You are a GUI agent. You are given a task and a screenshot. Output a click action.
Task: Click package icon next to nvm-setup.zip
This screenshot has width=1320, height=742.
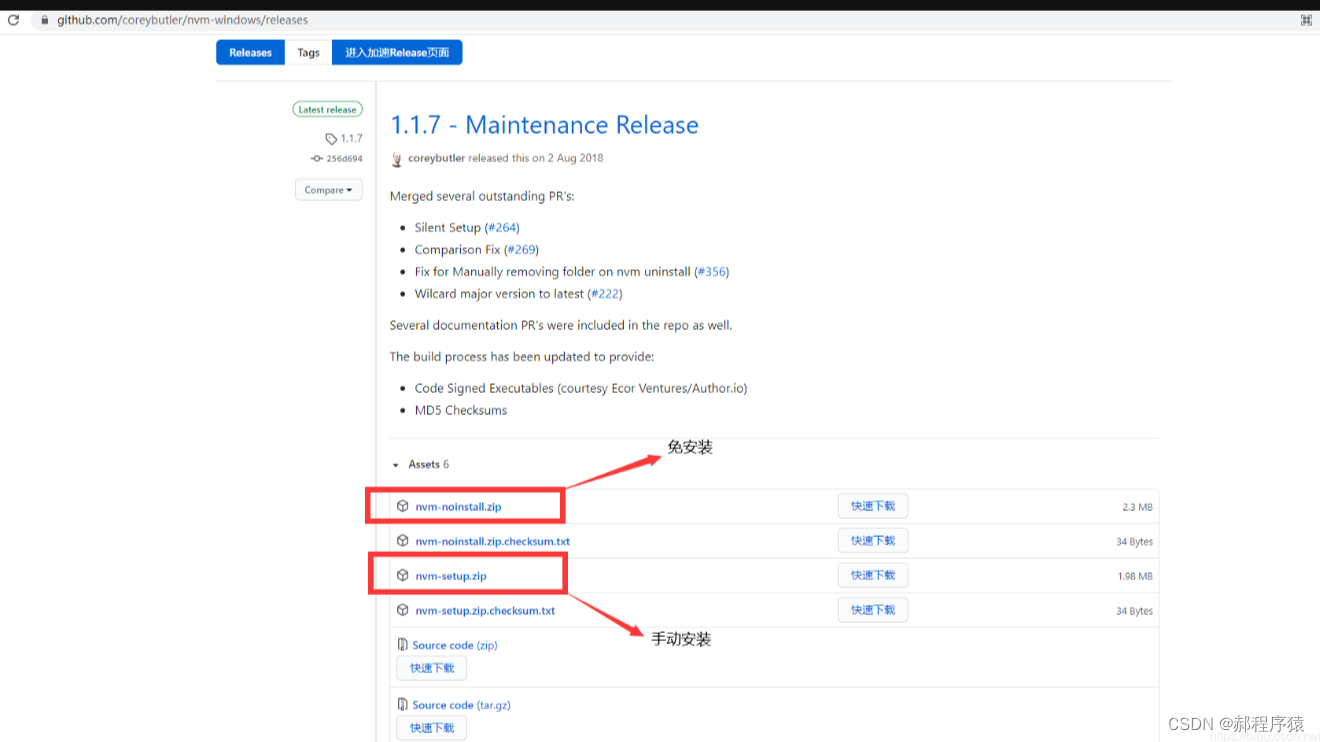coord(402,576)
